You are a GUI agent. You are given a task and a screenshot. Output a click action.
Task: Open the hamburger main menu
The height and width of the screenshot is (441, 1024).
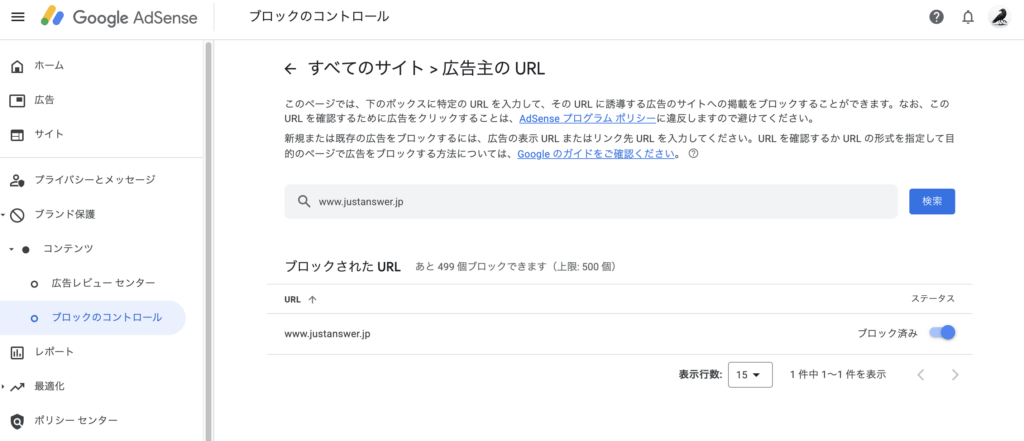[x=17, y=17]
